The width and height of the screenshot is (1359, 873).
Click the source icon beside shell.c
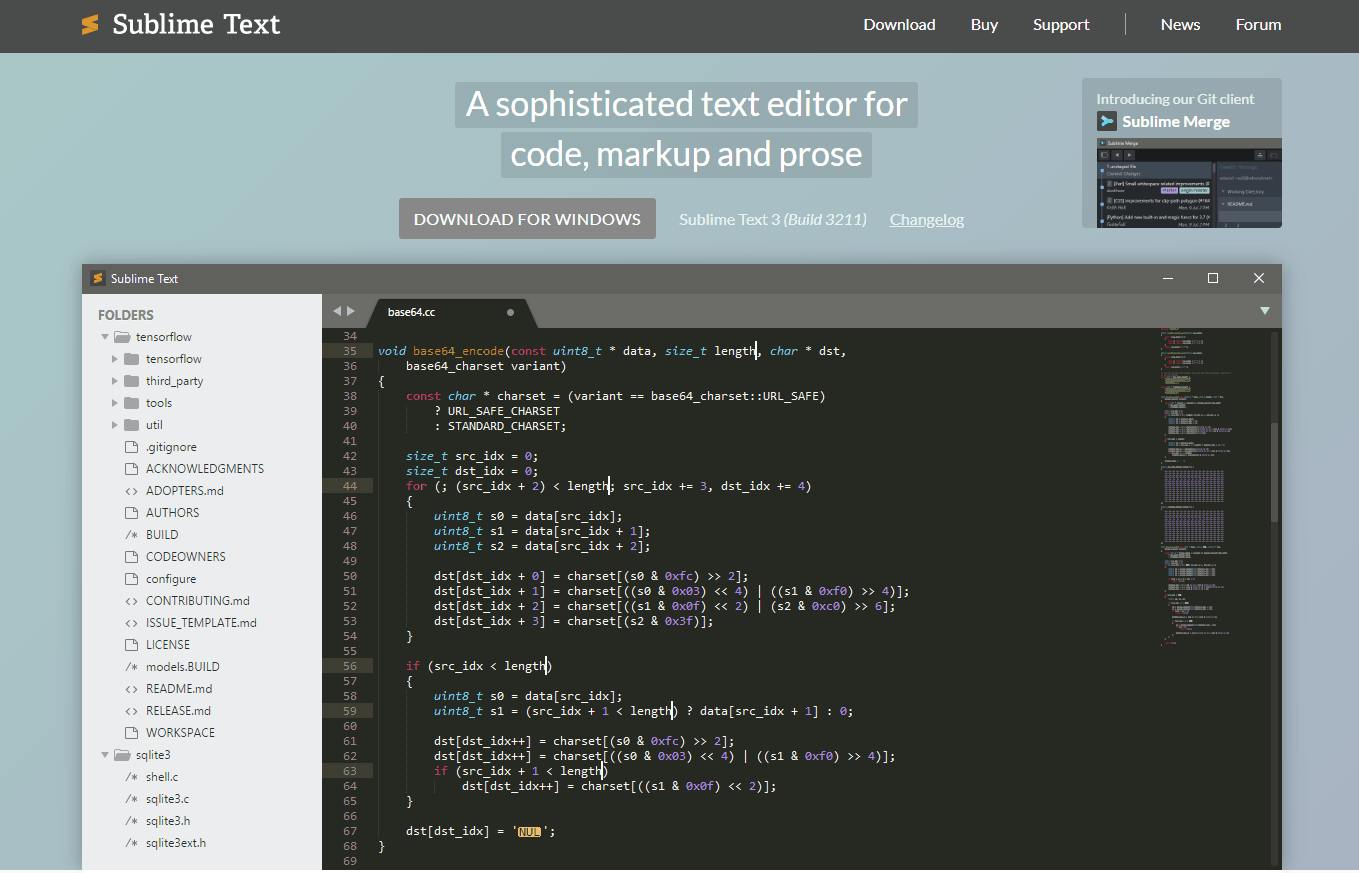click(131, 777)
